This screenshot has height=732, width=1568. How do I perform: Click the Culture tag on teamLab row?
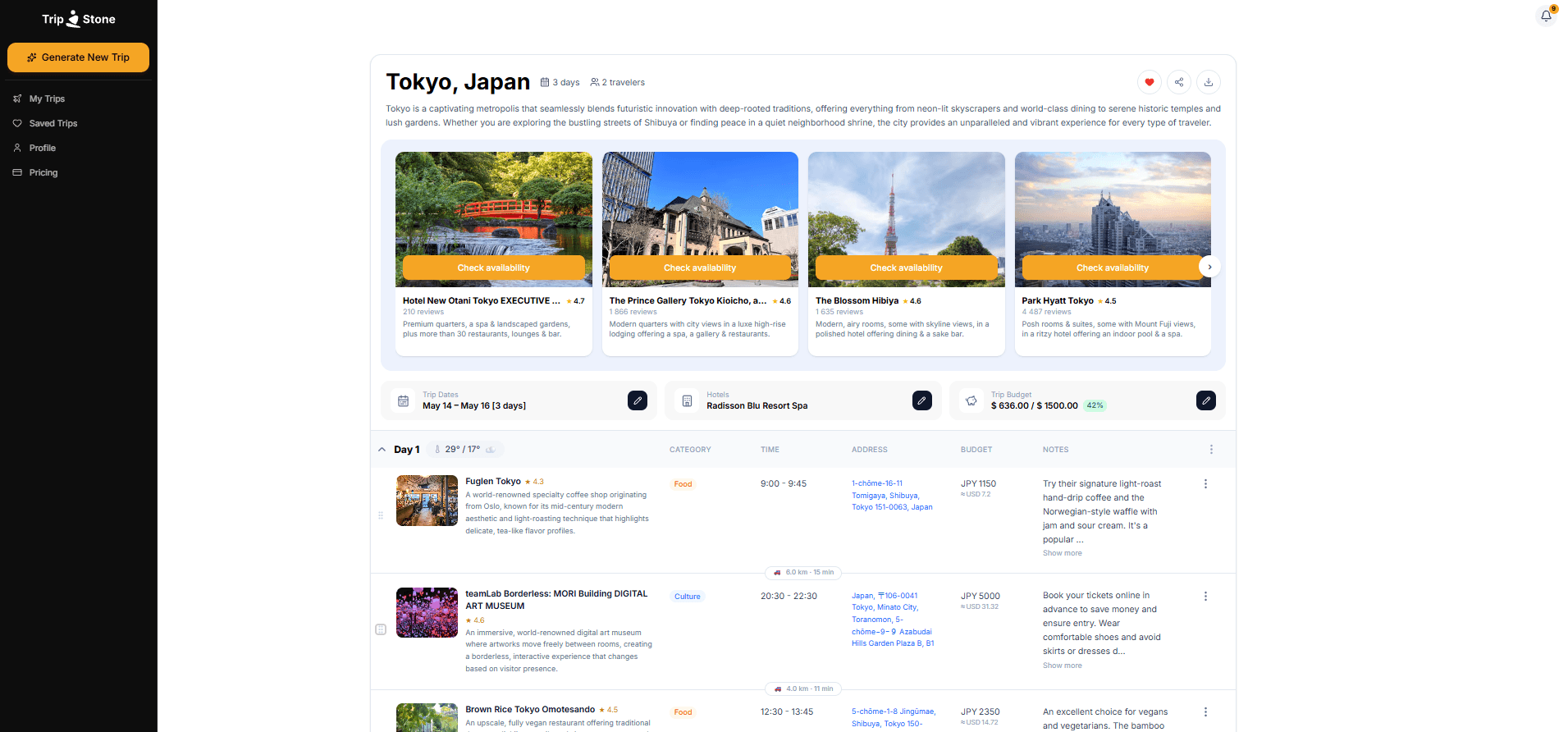coord(688,597)
